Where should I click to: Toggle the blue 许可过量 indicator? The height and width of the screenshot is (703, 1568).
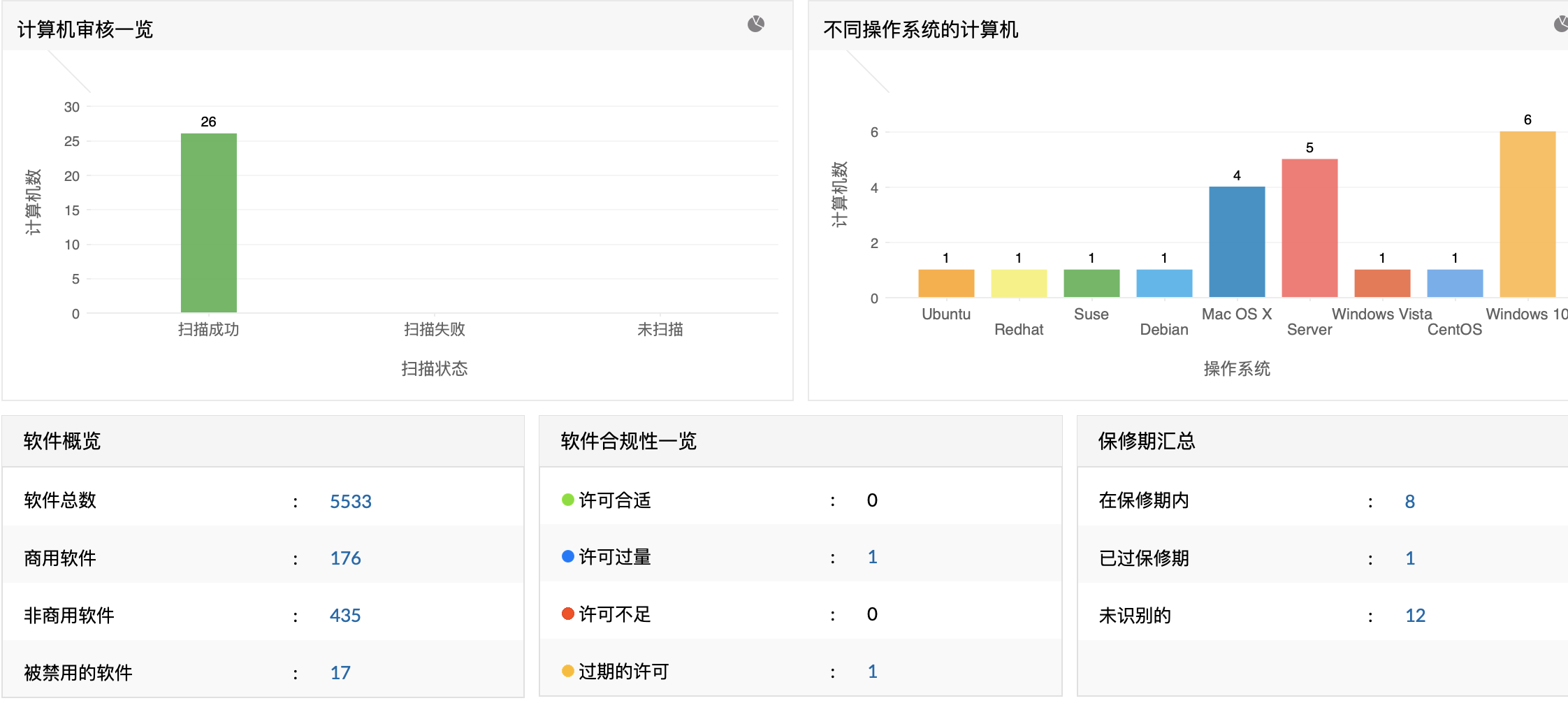point(566,557)
